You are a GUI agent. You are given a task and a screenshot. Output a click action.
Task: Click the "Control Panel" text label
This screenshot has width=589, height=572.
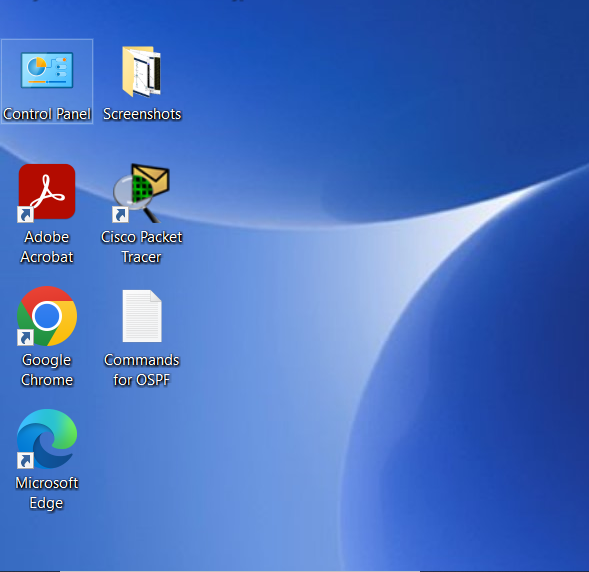click(47, 114)
